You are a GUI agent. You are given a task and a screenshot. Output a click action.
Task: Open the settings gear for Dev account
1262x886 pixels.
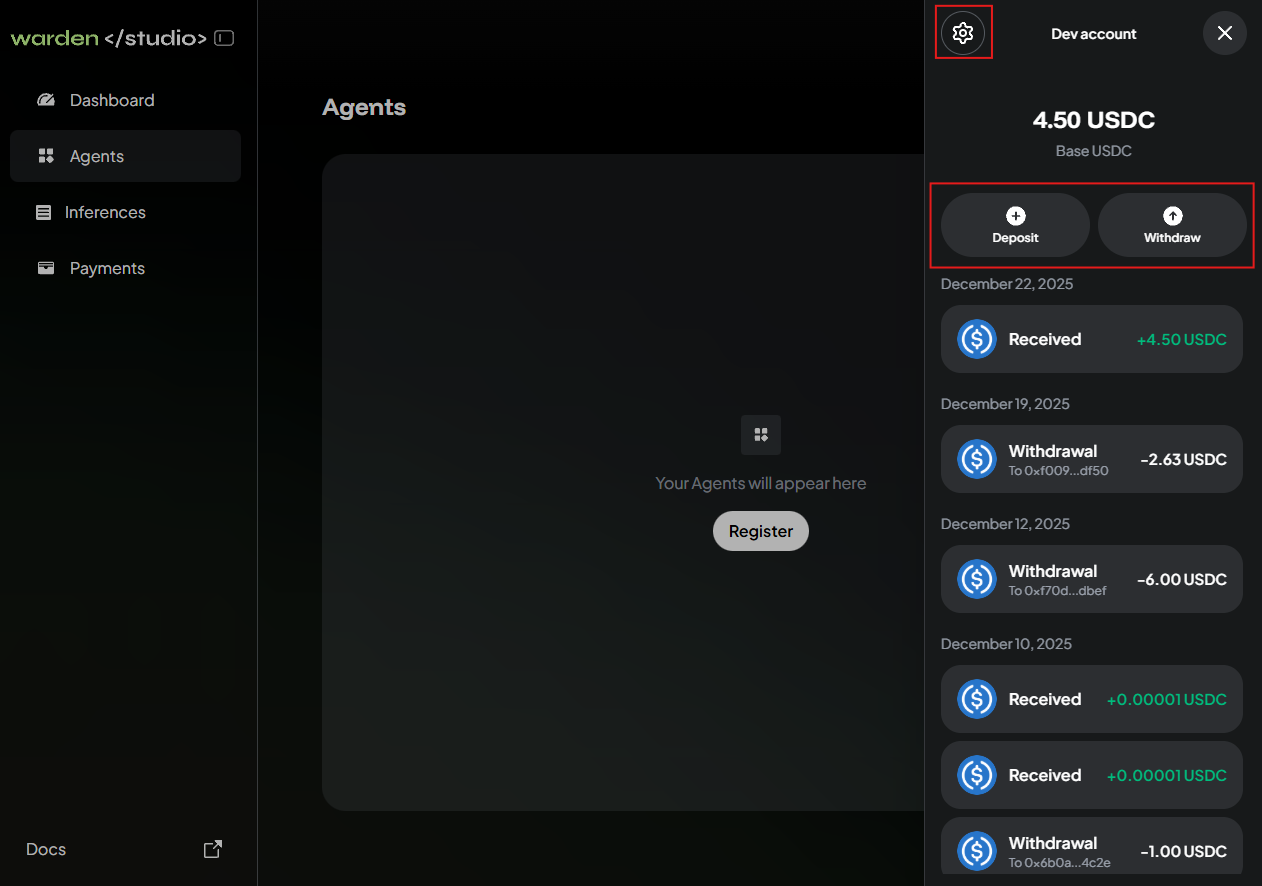[963, 32]
